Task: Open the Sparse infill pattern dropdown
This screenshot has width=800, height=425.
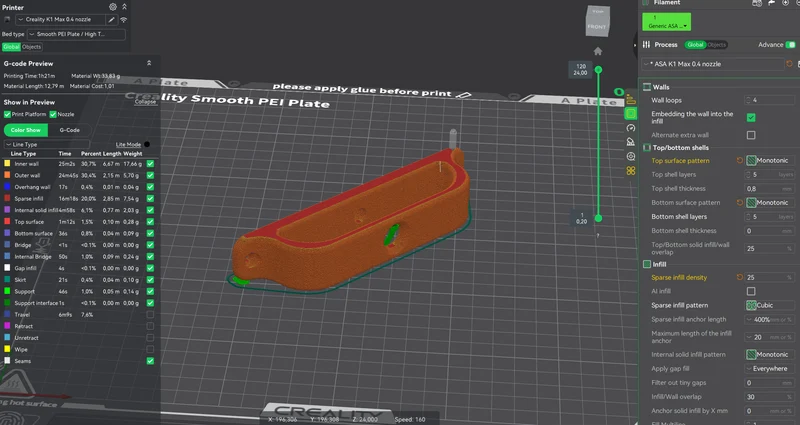Action: pos(770,305)
